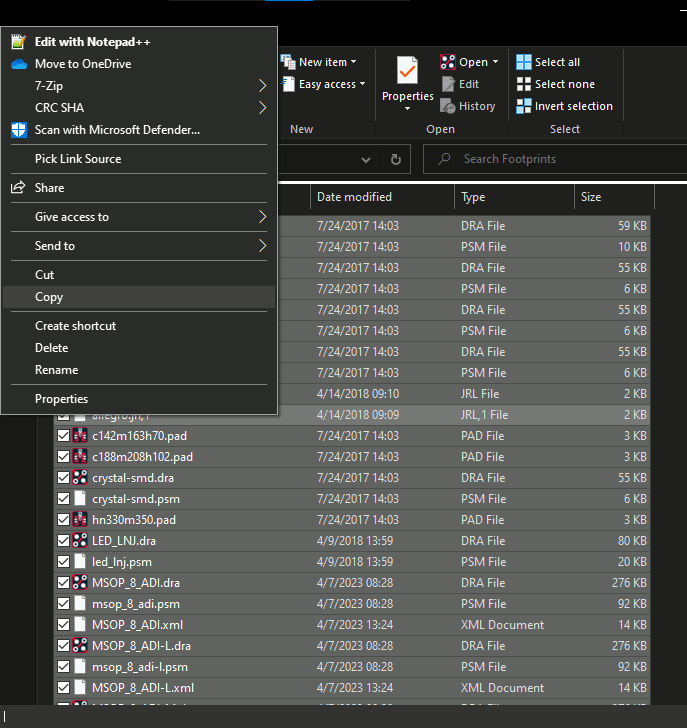Click the Microsoft Defender shield icon

click(19, 130)
